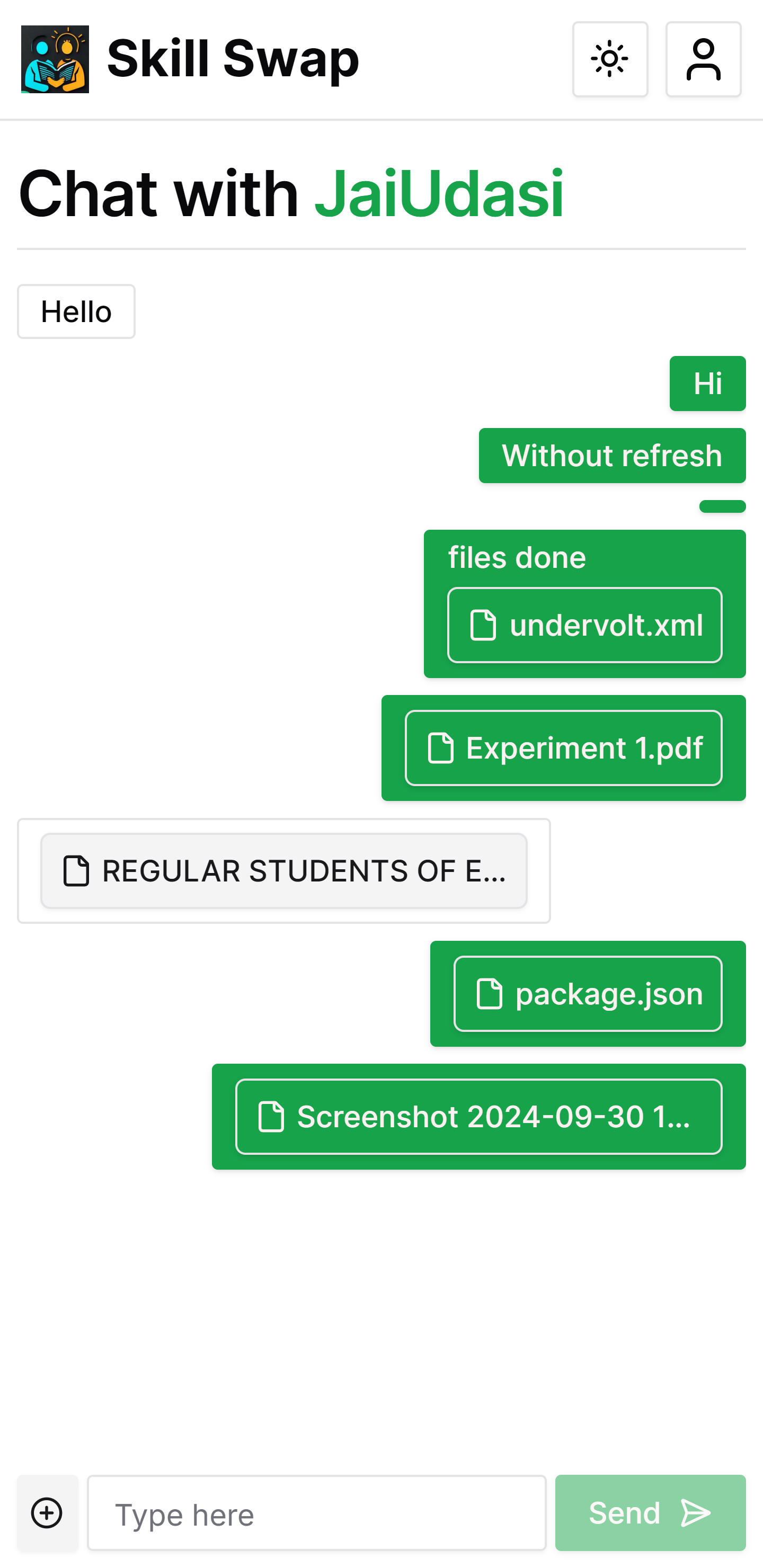Open the user profile icon button

click(703, 59)
